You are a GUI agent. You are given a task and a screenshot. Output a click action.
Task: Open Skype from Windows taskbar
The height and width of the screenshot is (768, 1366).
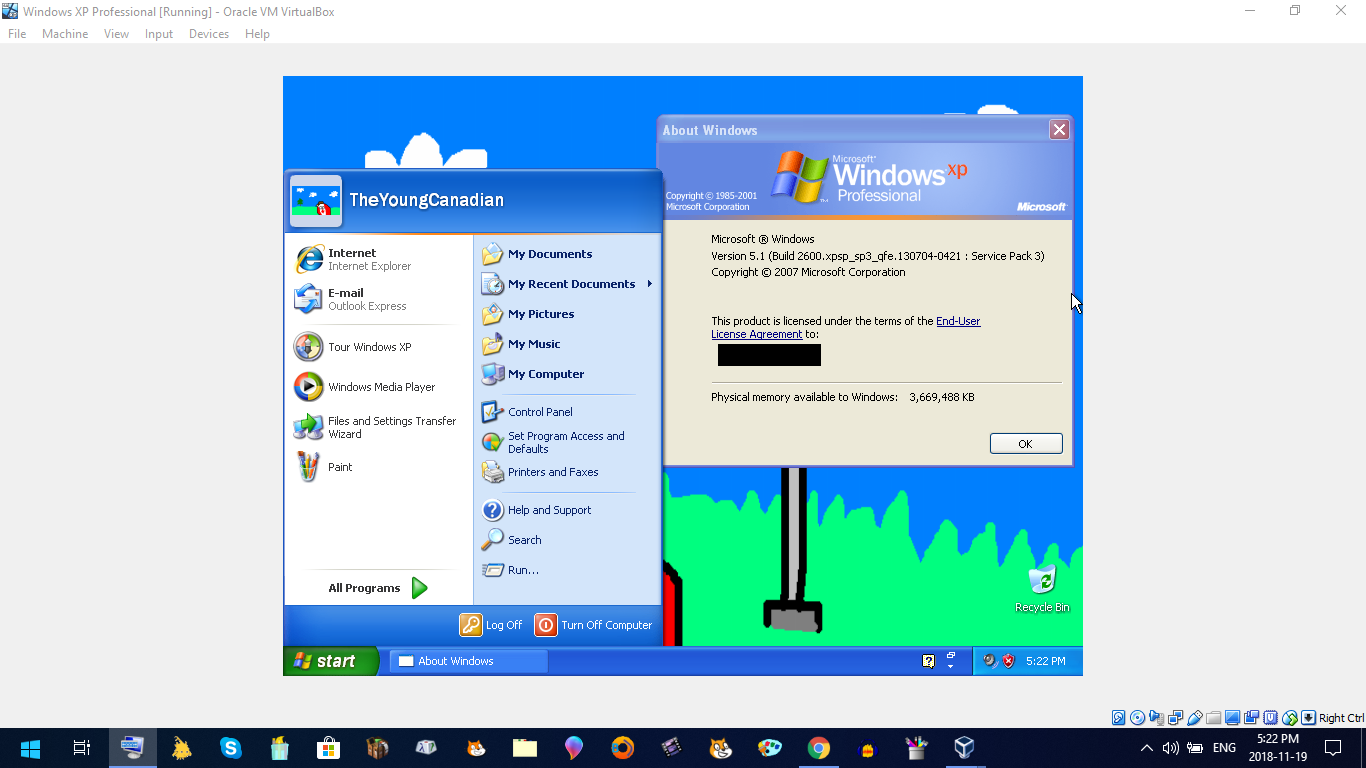coord(231,748)
